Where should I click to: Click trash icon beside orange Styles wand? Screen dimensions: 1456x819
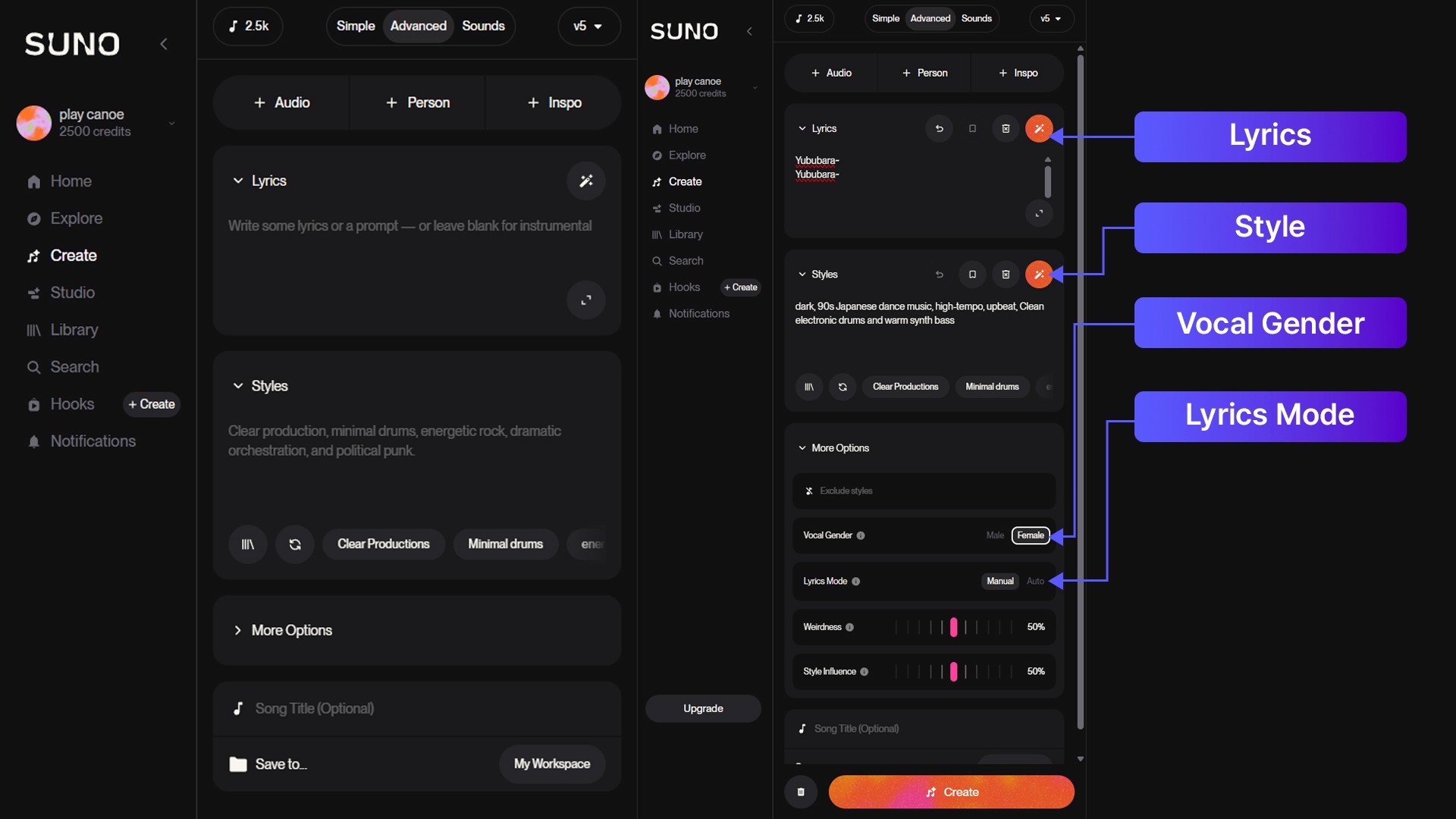tap(1006, 274)
